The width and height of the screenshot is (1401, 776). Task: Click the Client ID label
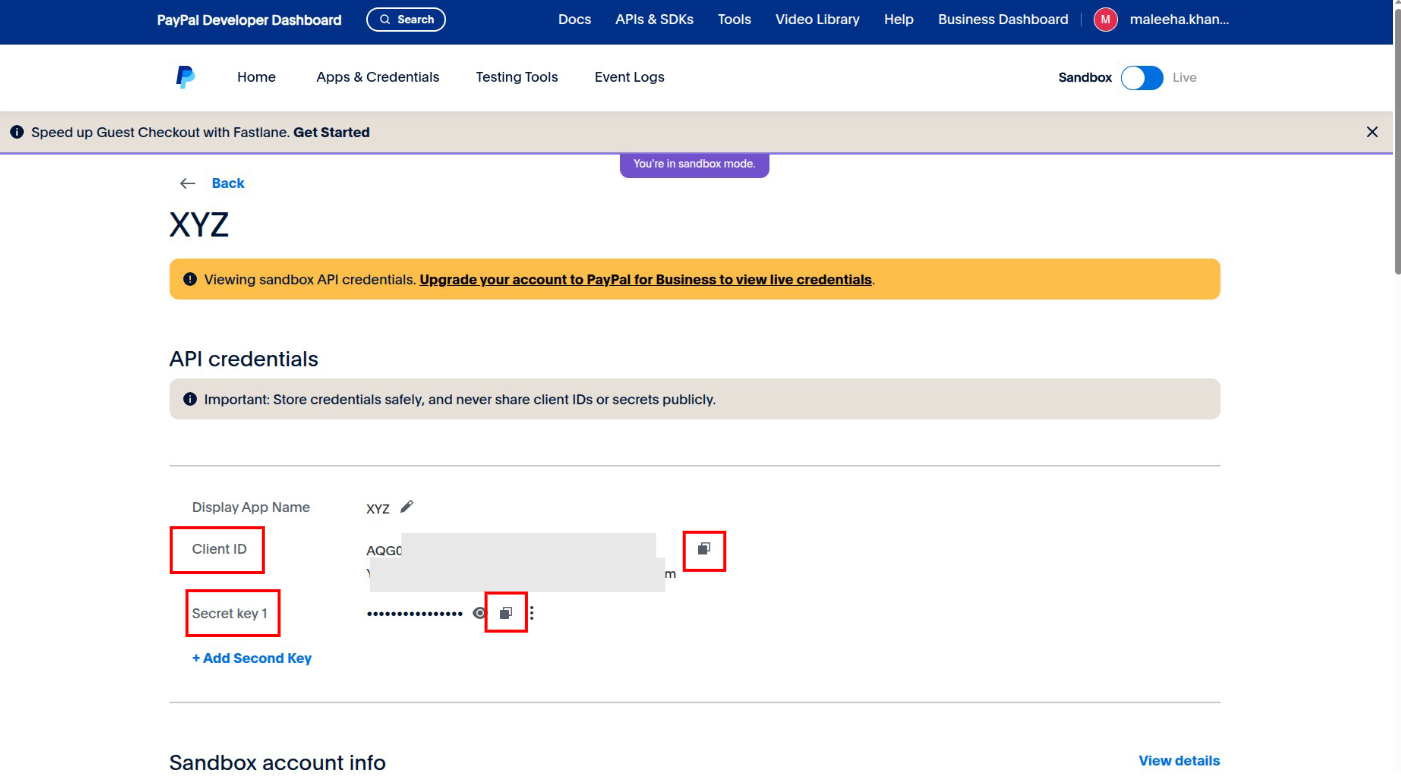(x=219, y=549)
